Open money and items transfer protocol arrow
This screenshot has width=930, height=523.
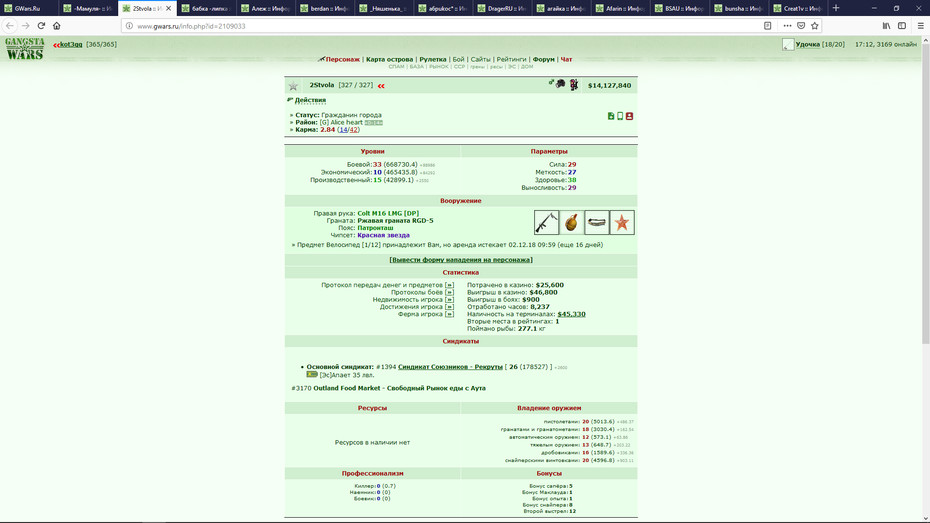click(x=449, y=285)
